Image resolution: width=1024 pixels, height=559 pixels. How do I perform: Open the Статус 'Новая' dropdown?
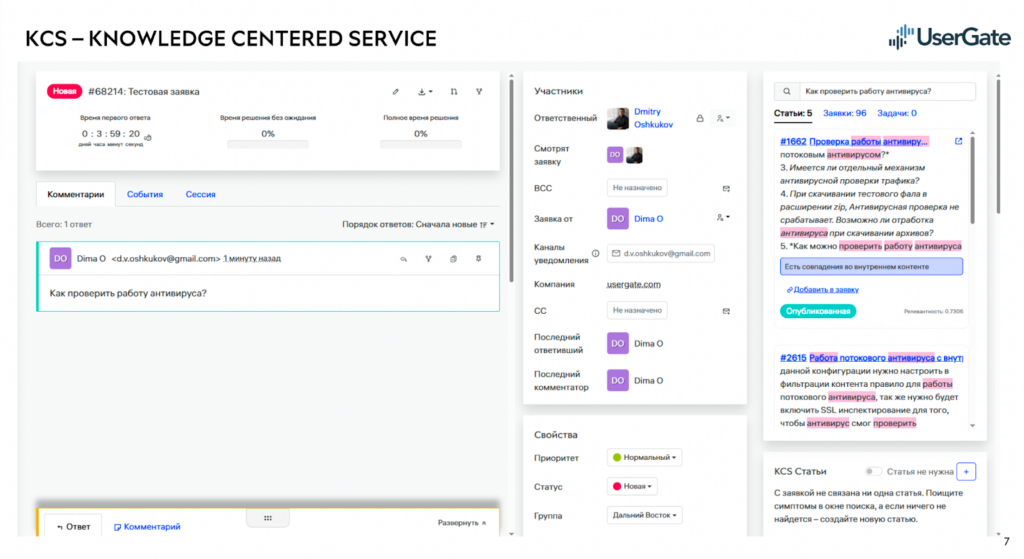click(633, 486)
